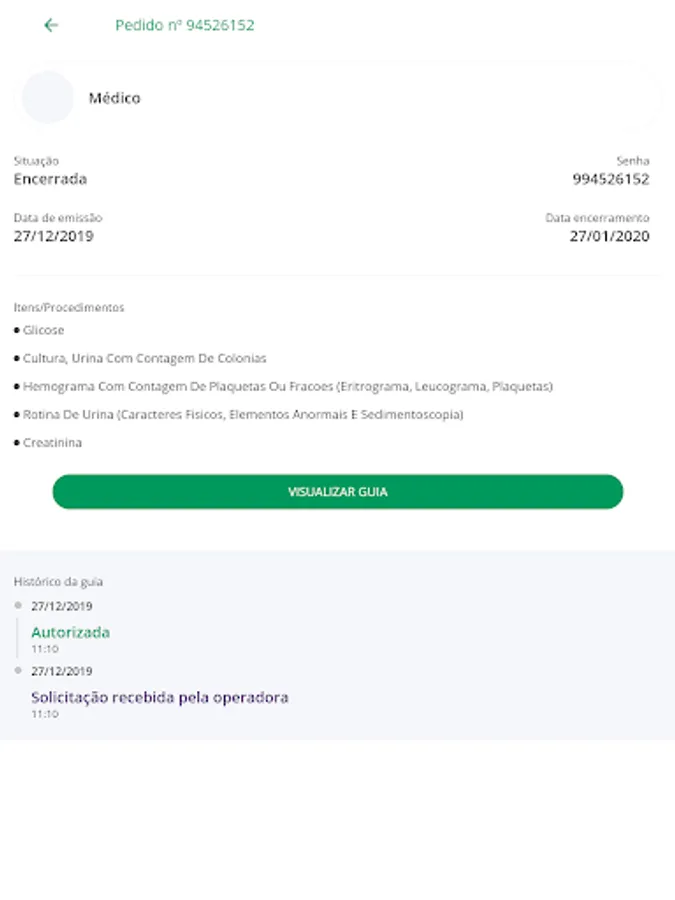Select the Hemograma Com Contagem De Plaquetas item
The width and height of the screenshot is (675, 900).
[x=288, y=386]
